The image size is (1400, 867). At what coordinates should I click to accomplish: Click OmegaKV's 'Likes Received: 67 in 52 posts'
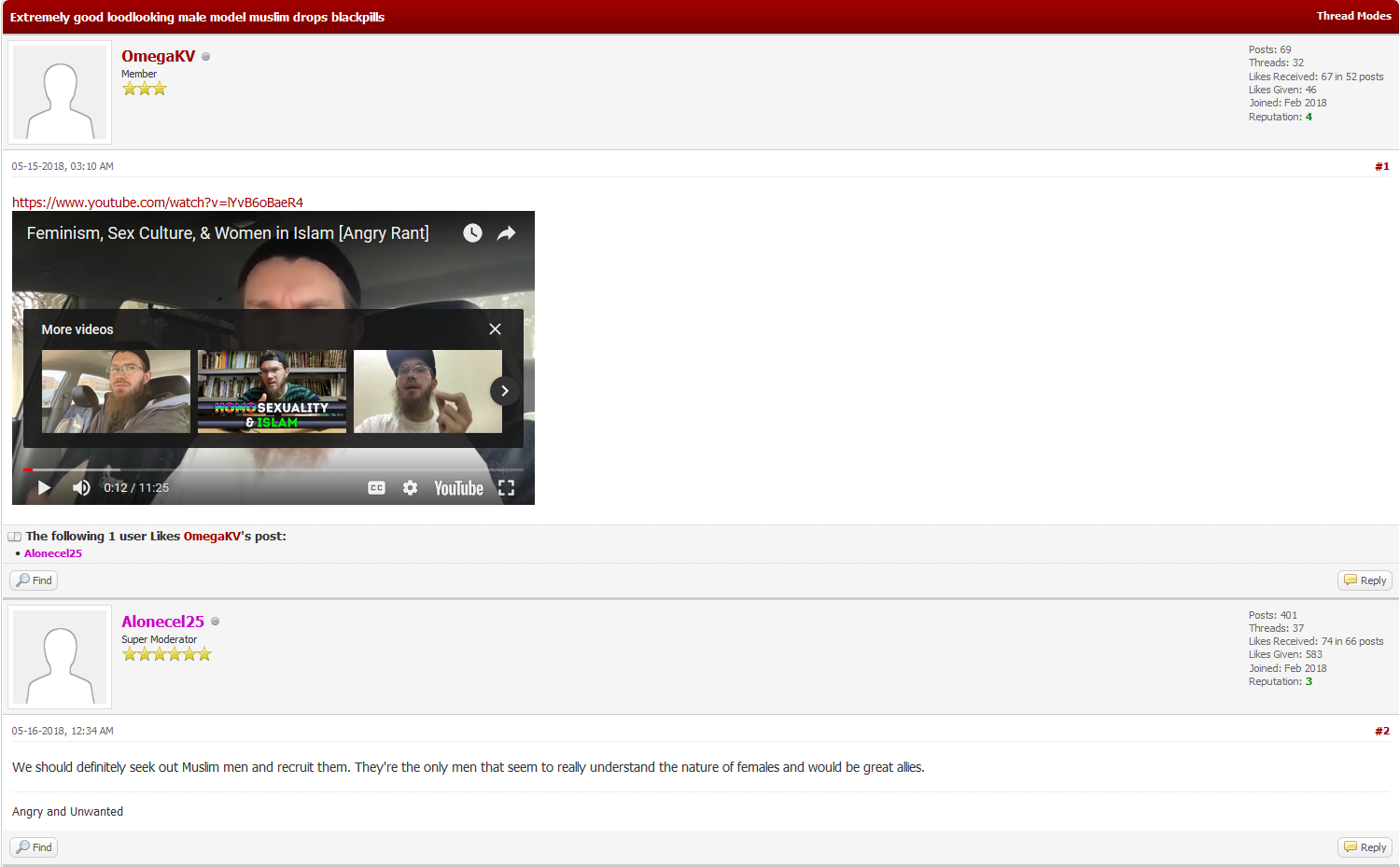pos(1316,77)
